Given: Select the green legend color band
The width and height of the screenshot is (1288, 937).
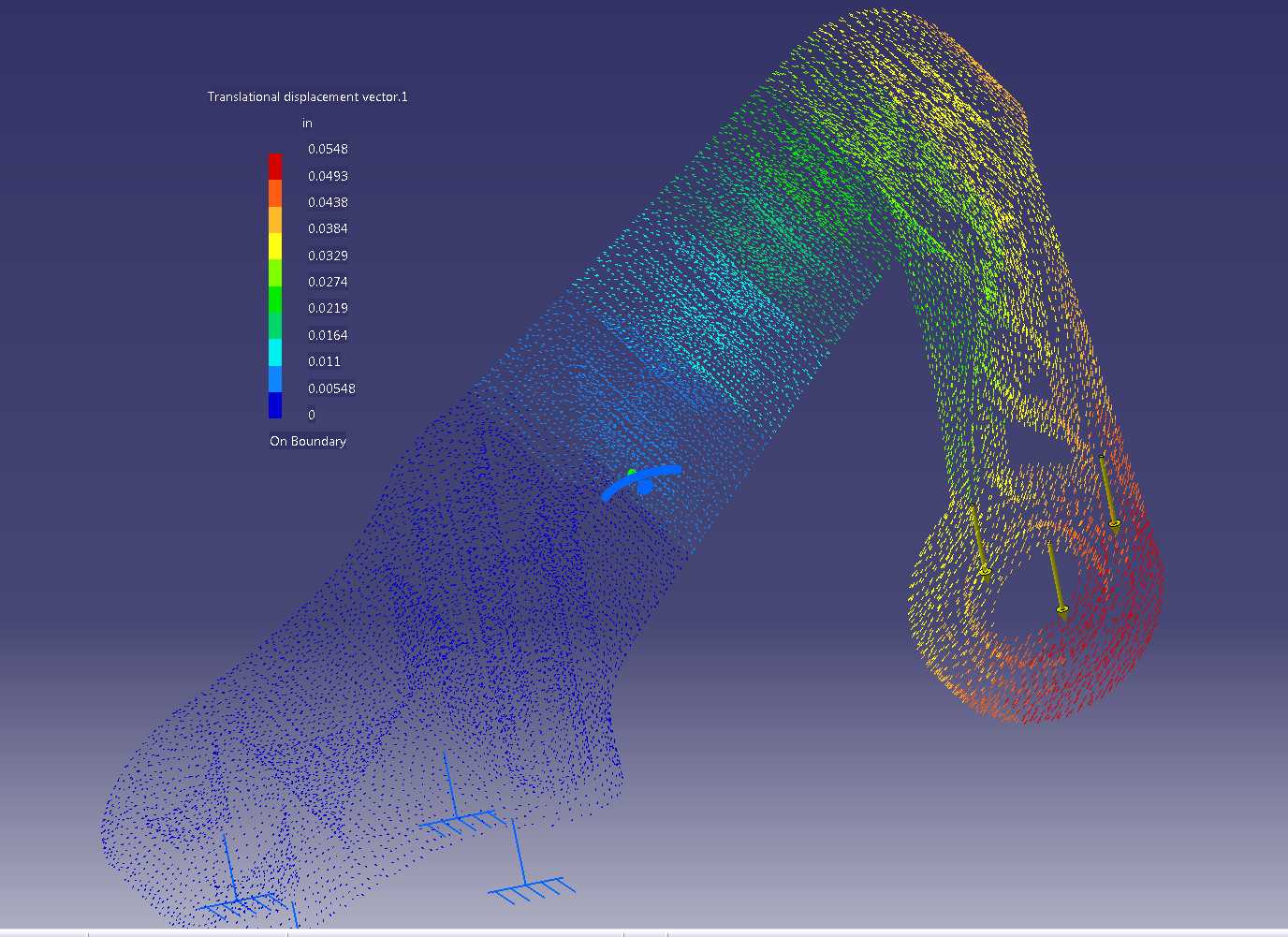Looking at the screenshot, I should tap(275, 300).
